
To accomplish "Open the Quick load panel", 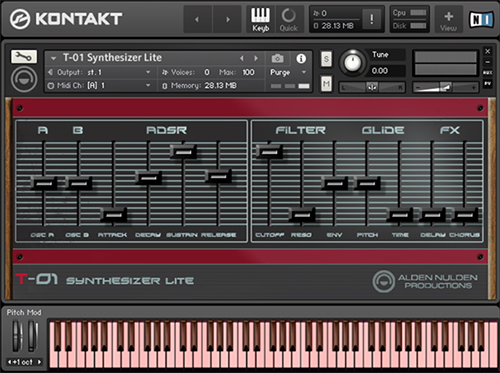I will point(289,19).
